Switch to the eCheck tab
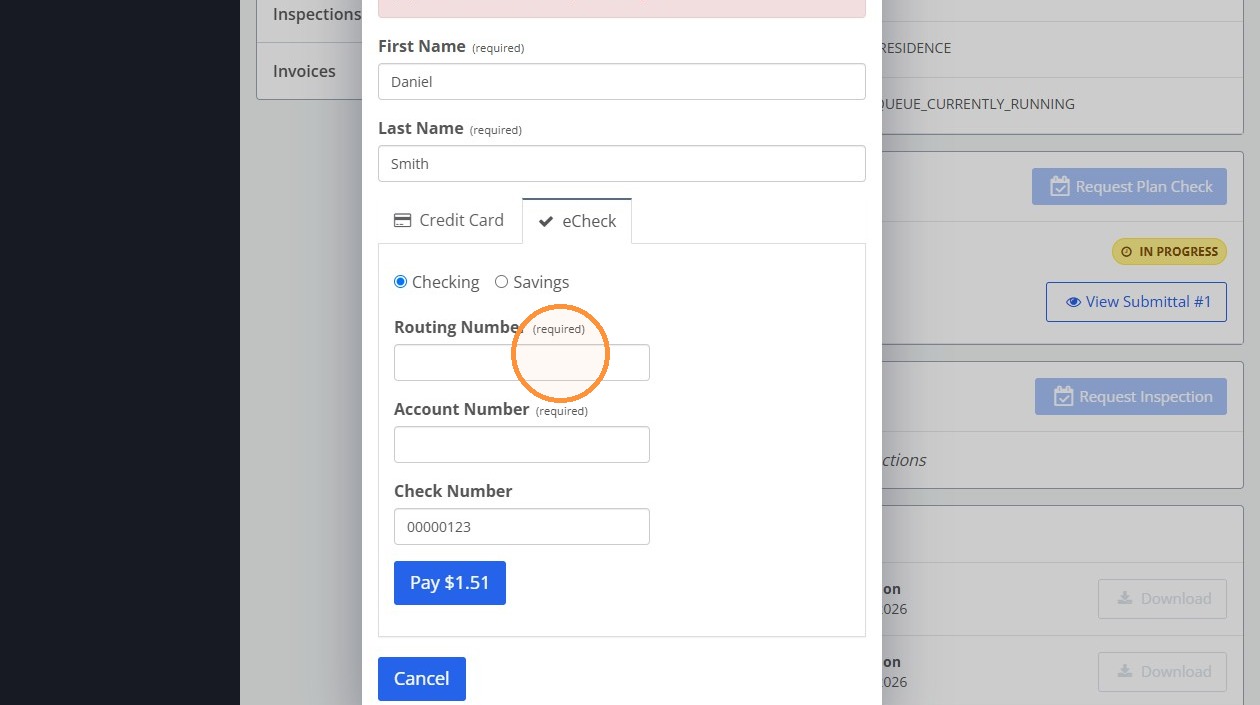 [577, 221]
